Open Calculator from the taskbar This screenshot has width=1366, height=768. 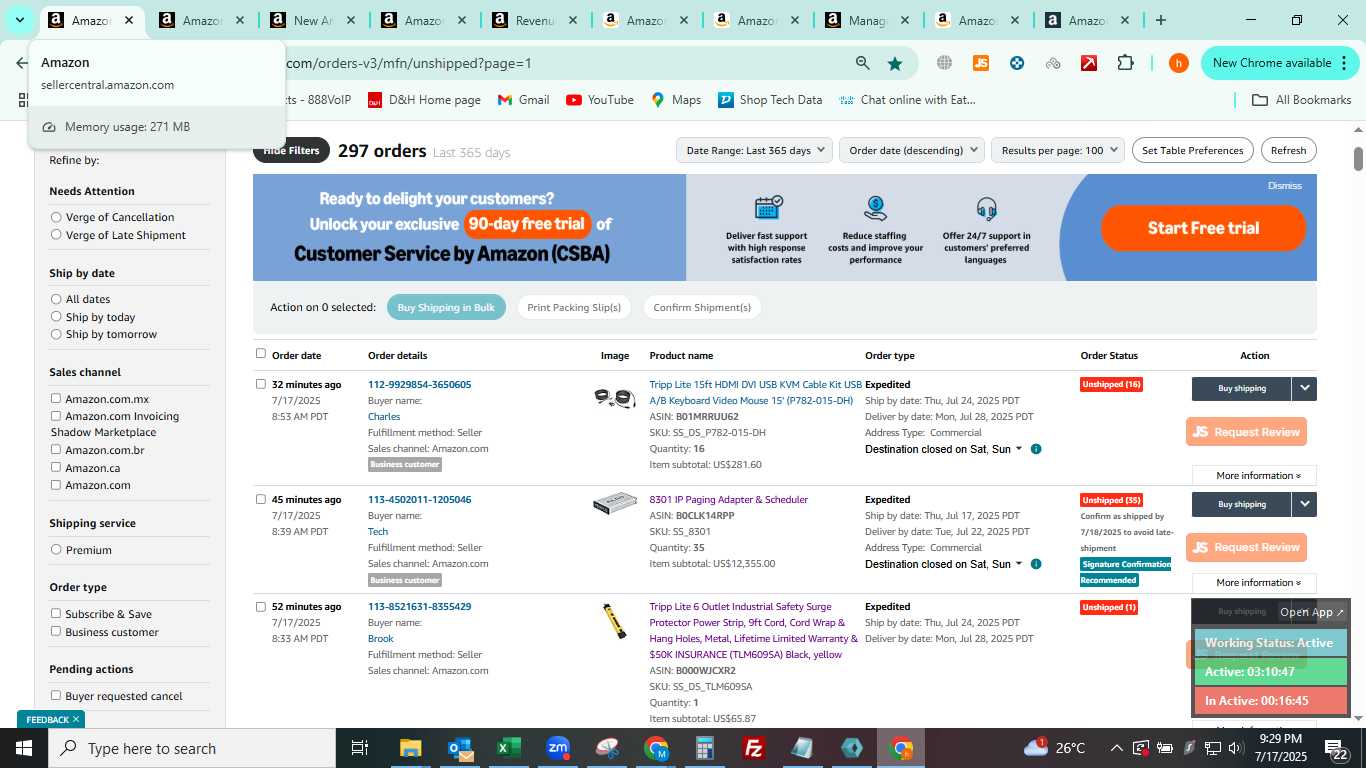pyautogui.click(x=705, y=748)
